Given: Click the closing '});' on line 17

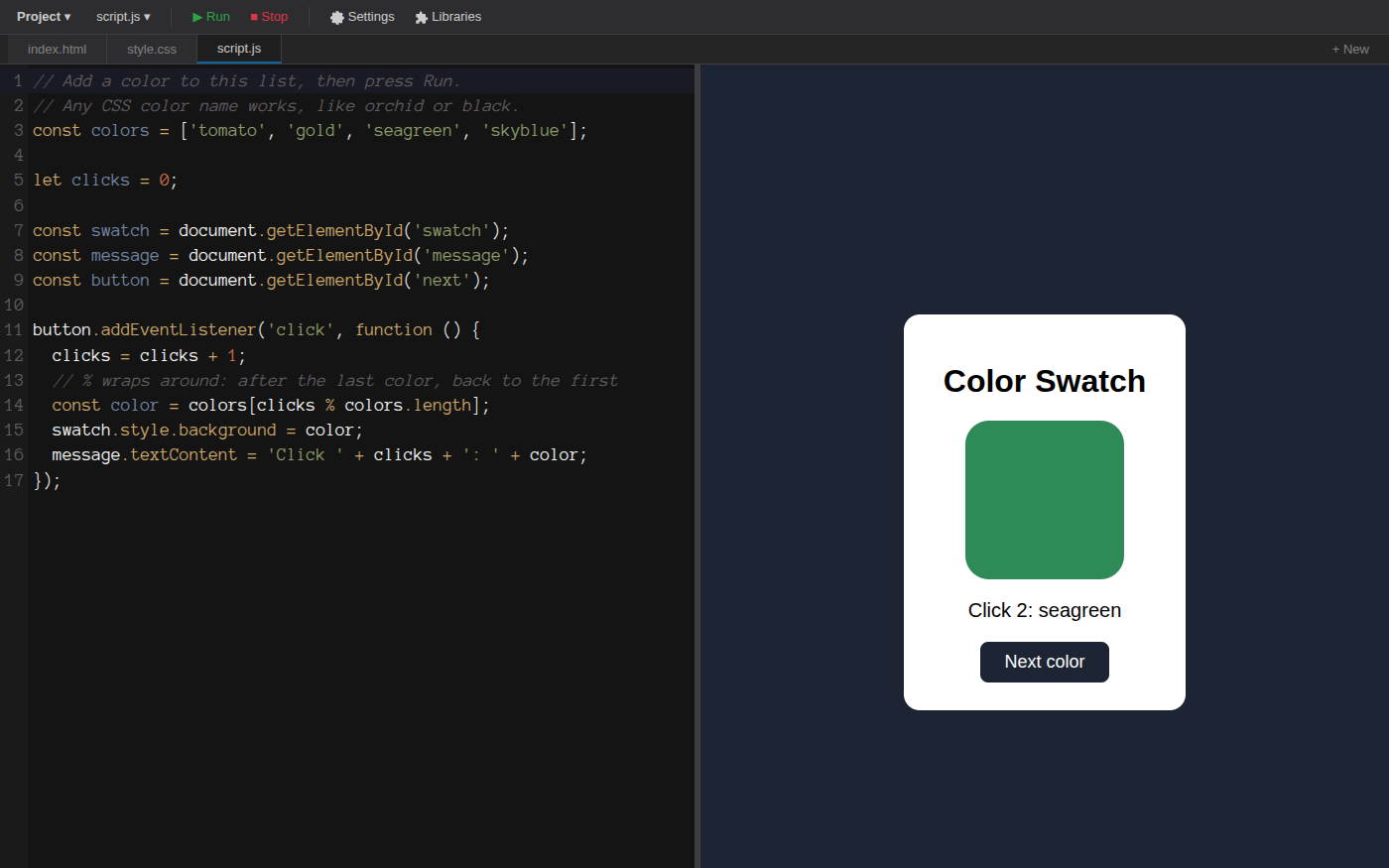Looking at the screenshot, I should point(47,481).
